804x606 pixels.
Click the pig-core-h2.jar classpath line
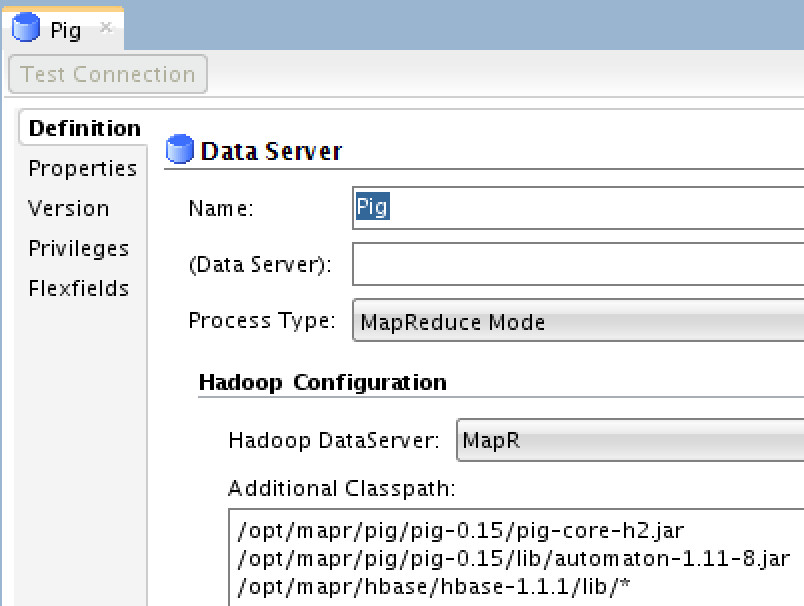(461, 531)
